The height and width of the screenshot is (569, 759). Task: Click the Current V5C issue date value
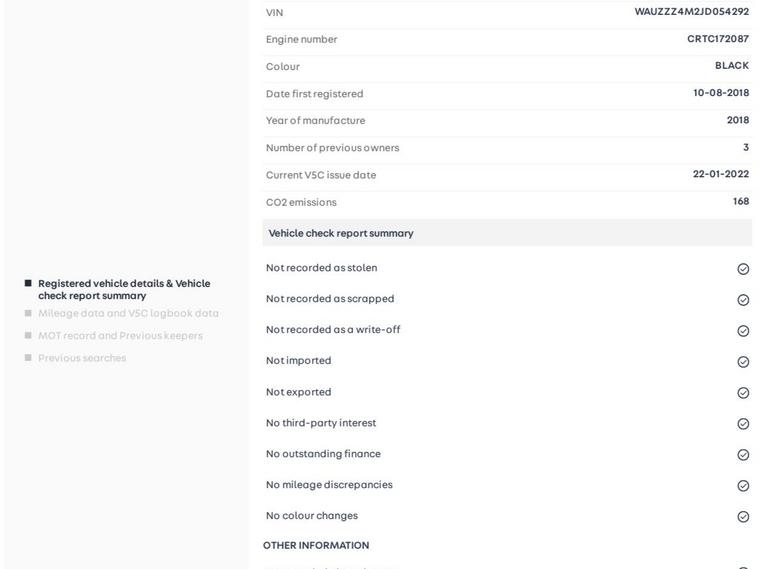tap(720, 174)
